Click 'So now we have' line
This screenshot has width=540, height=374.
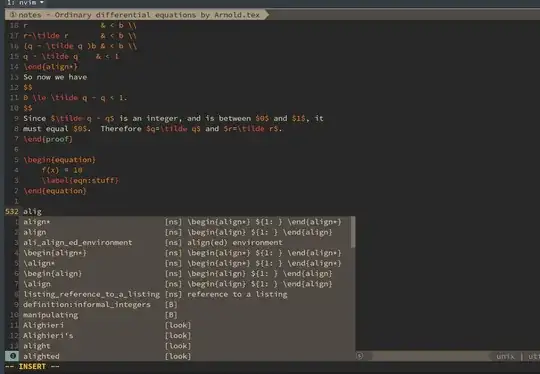pyautogui.click(x=55, y=77)
